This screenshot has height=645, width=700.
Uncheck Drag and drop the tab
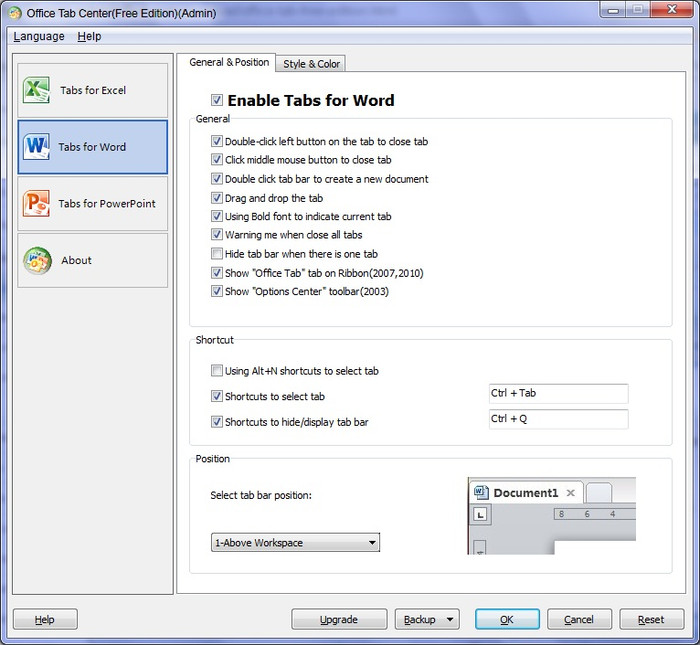(x=217, y=198)
